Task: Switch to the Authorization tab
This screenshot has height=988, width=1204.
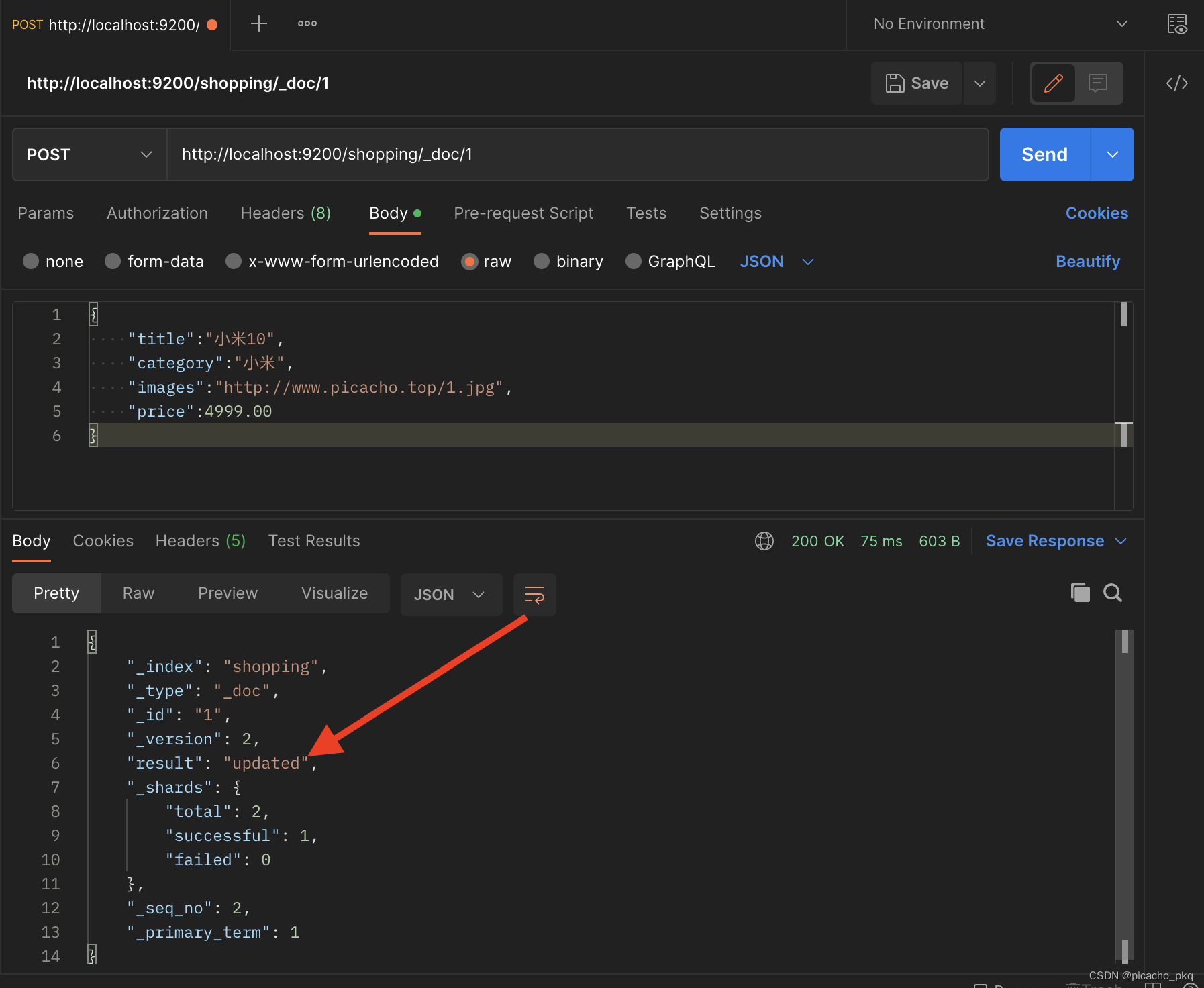Action: 157,213
